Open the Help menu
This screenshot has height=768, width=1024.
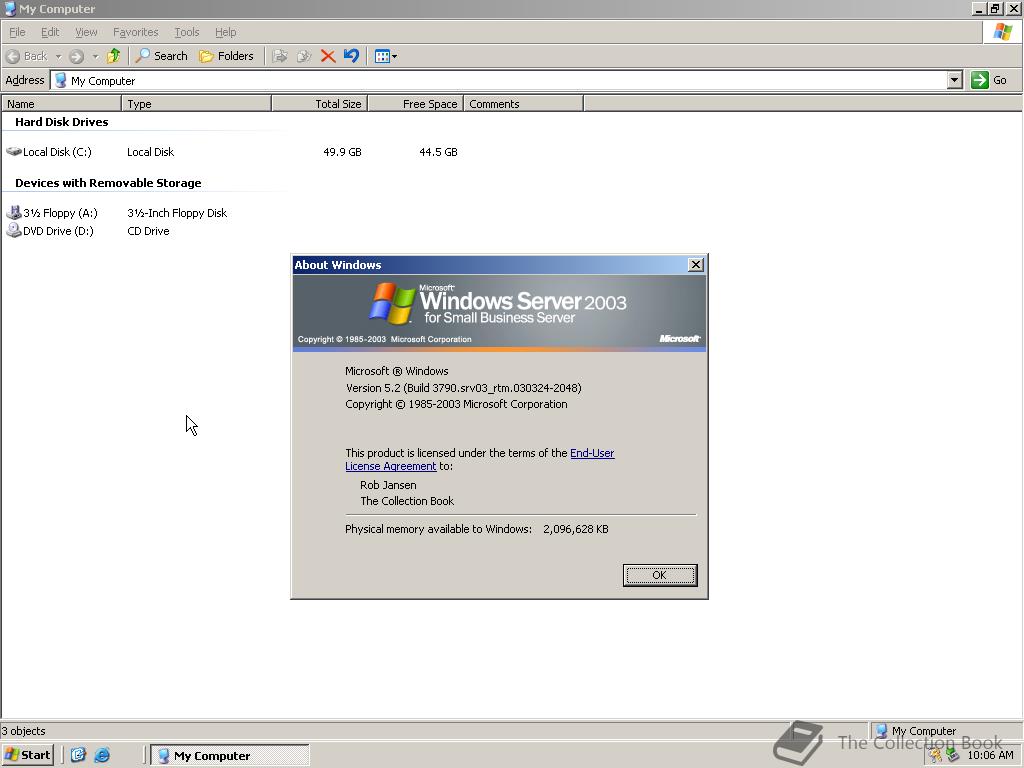(225, 32)
